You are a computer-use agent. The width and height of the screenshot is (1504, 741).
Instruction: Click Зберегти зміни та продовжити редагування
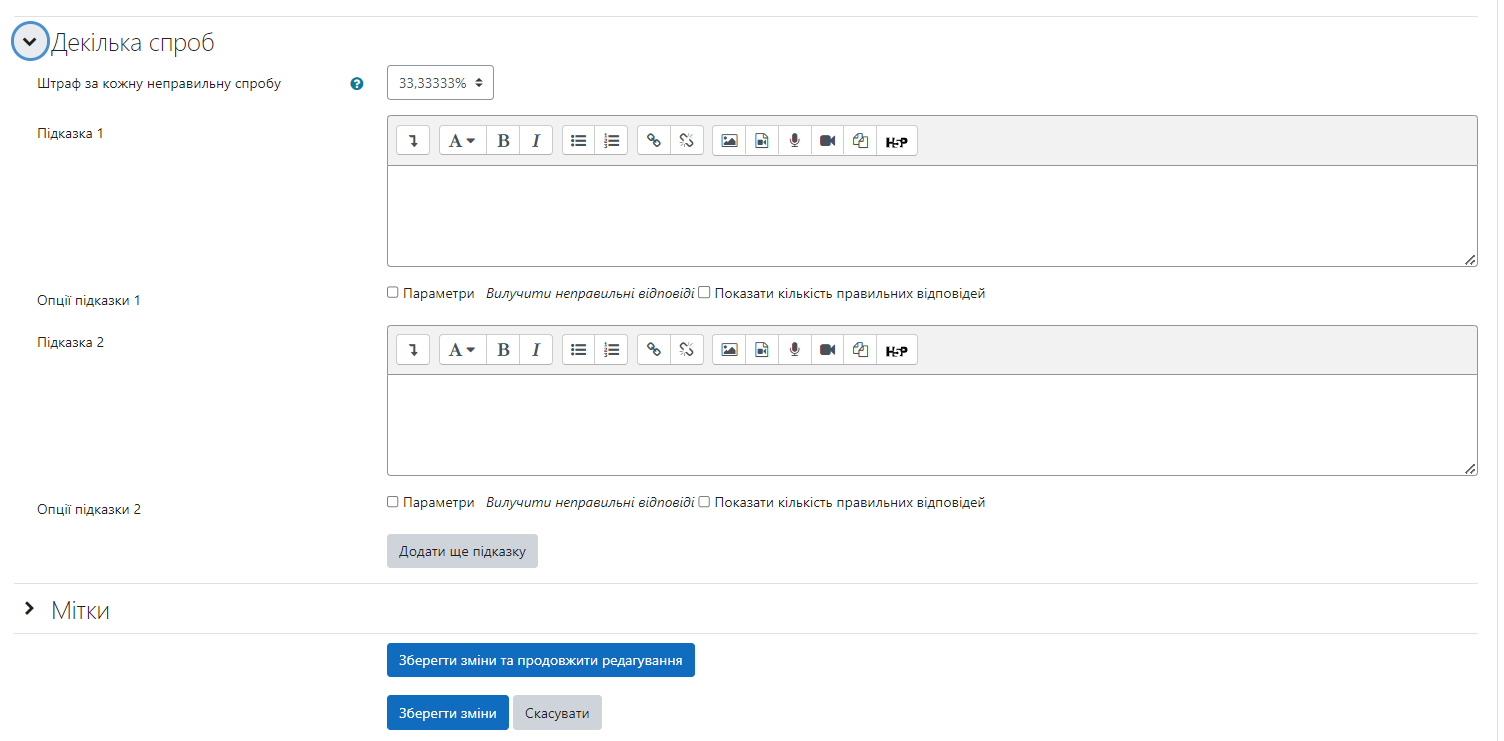coord(541,660)
